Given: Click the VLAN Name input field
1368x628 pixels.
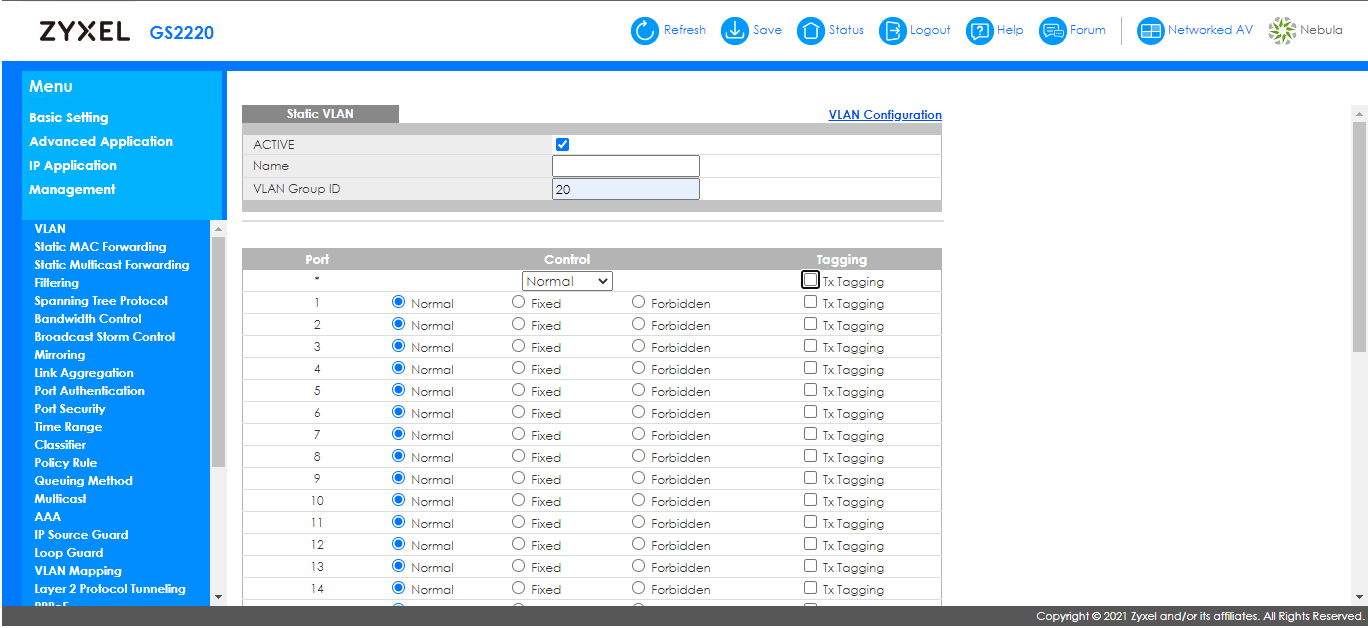Looking at the screenshot, I should pos(625,166).
